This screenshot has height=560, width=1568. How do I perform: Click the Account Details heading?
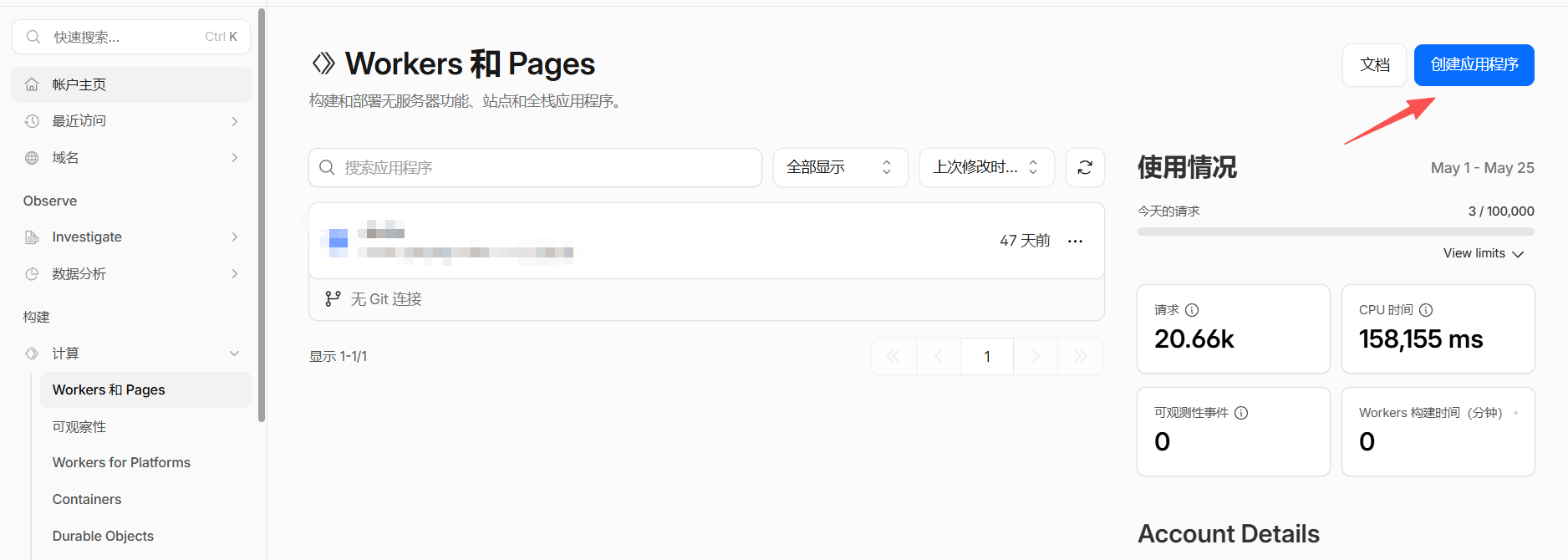(1229, 534)
